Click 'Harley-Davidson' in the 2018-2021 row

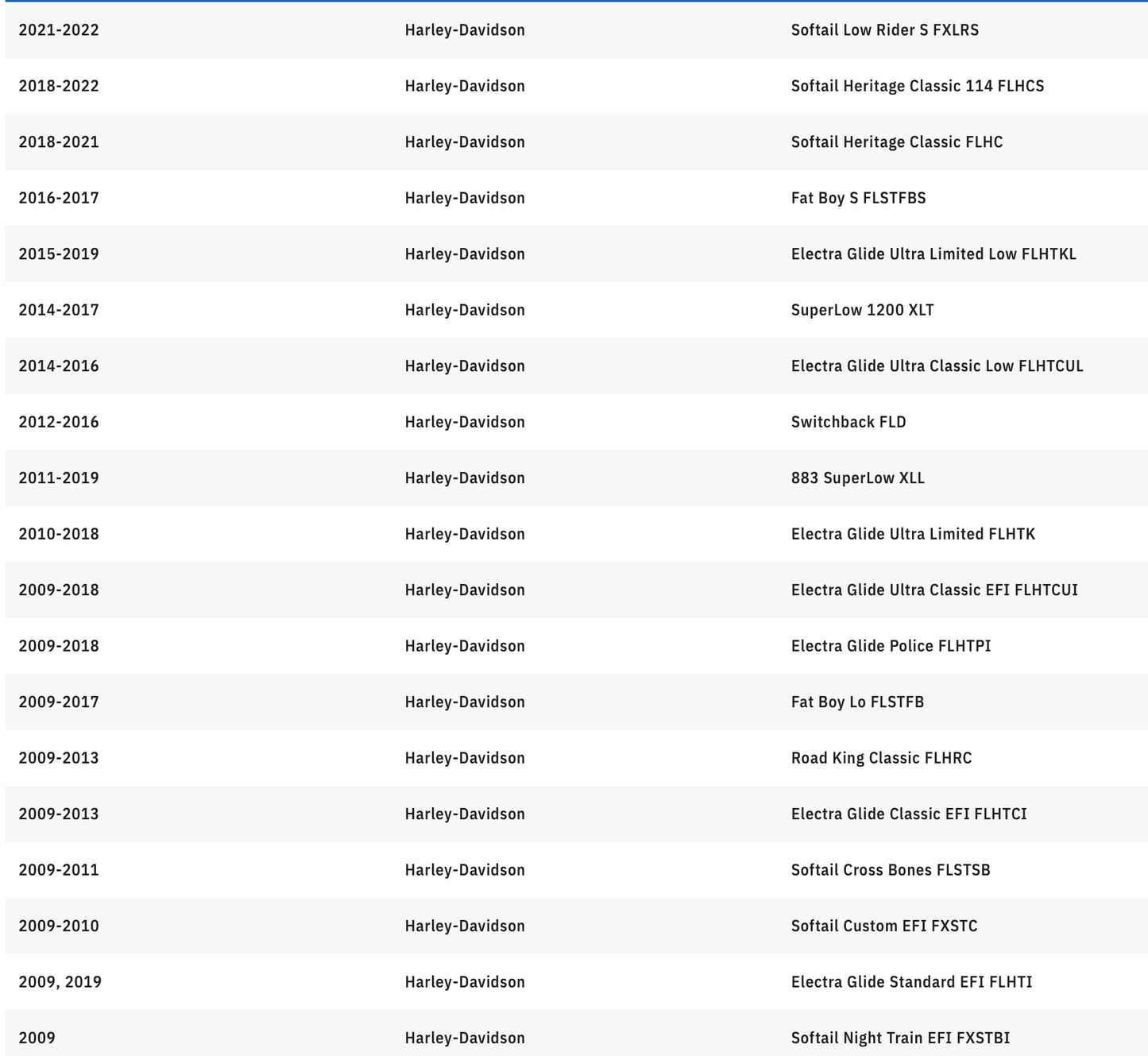click(465, 142)
